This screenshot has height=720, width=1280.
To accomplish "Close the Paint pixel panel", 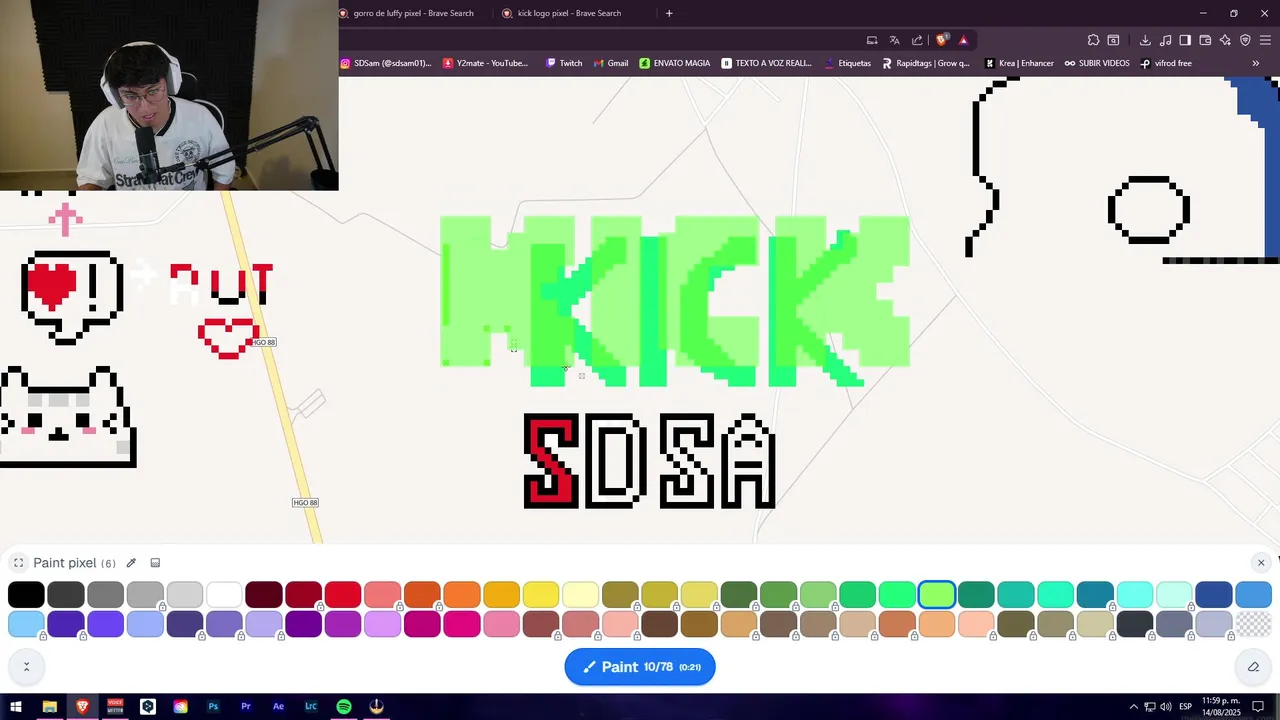I will (x=1261, y=563).
